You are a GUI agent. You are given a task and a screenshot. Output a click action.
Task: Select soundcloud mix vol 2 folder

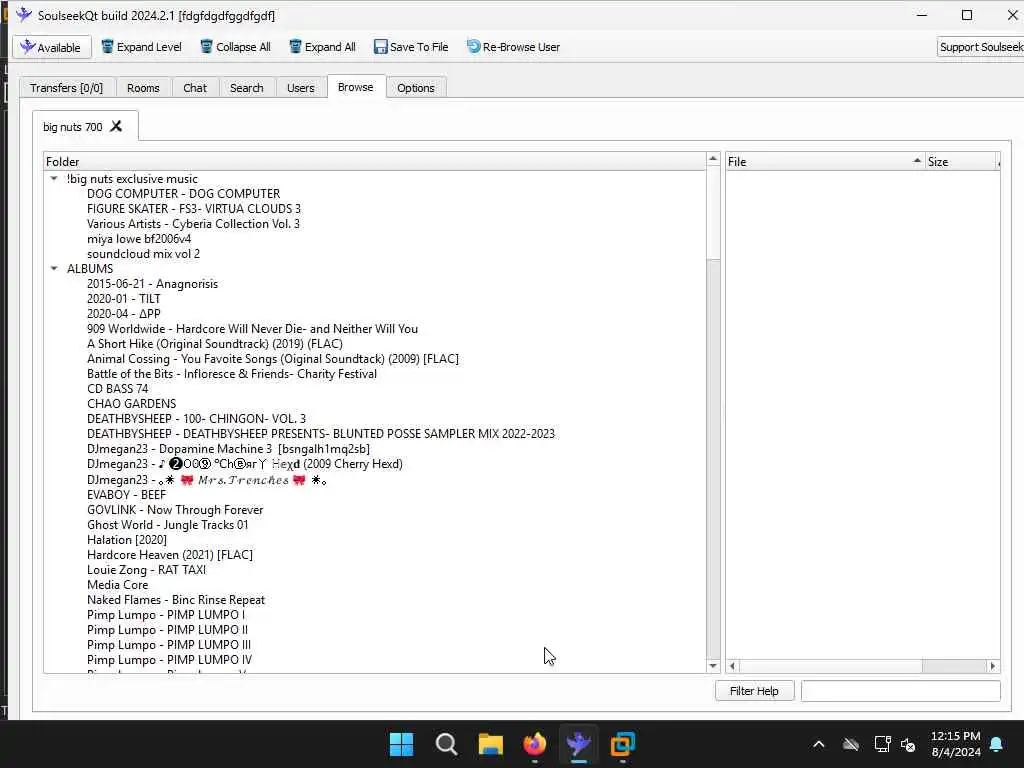pos(144,254)
